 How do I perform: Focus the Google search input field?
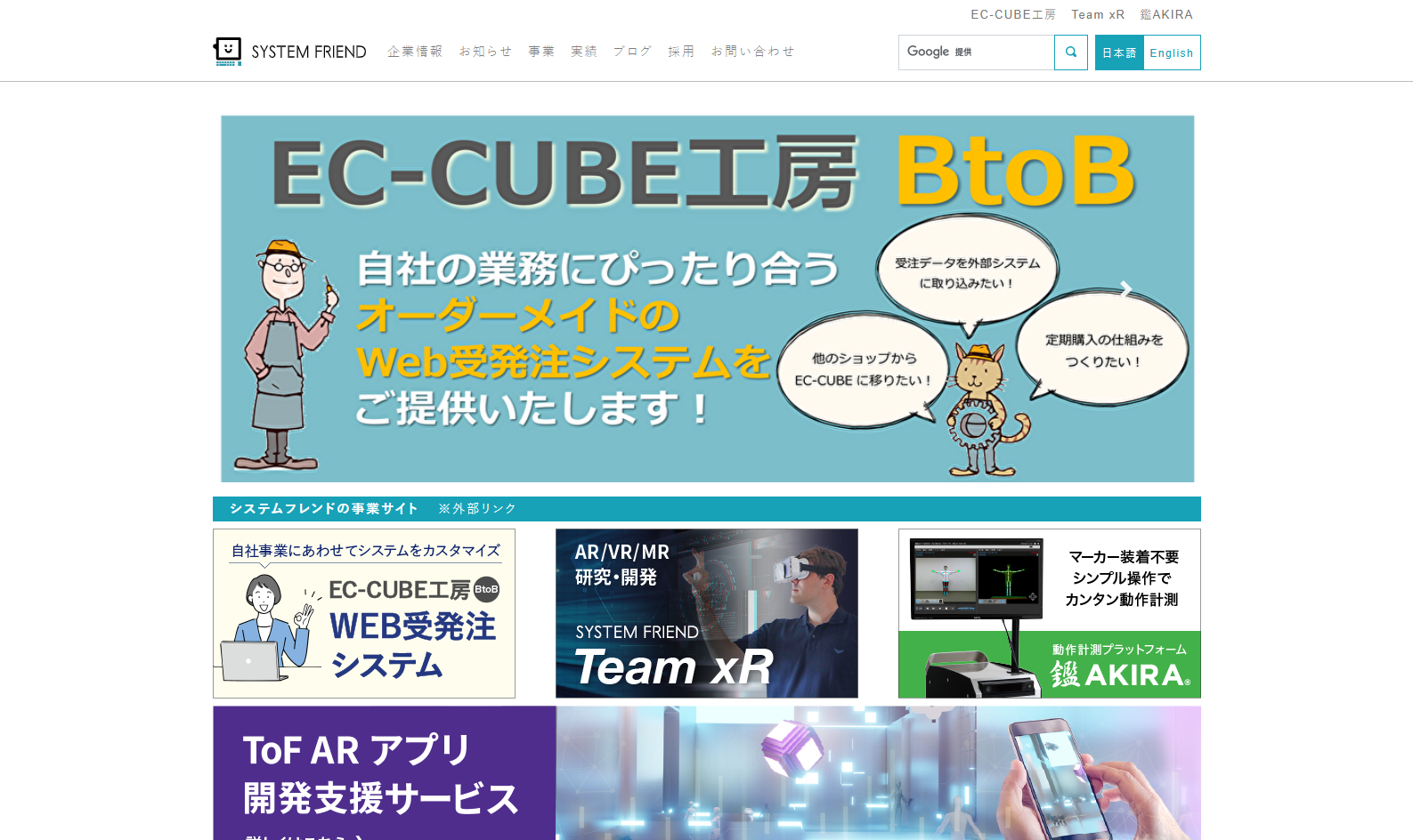[976, 52]
